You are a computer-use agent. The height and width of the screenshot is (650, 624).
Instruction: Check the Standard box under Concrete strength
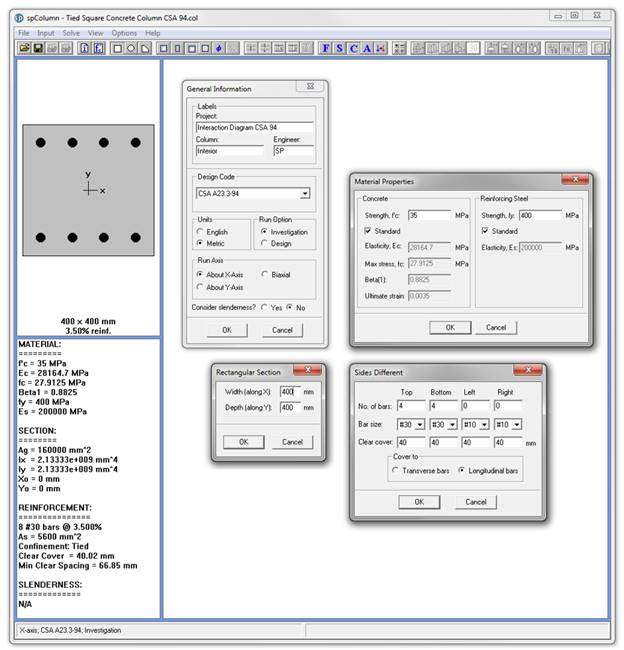click(367, 230)
